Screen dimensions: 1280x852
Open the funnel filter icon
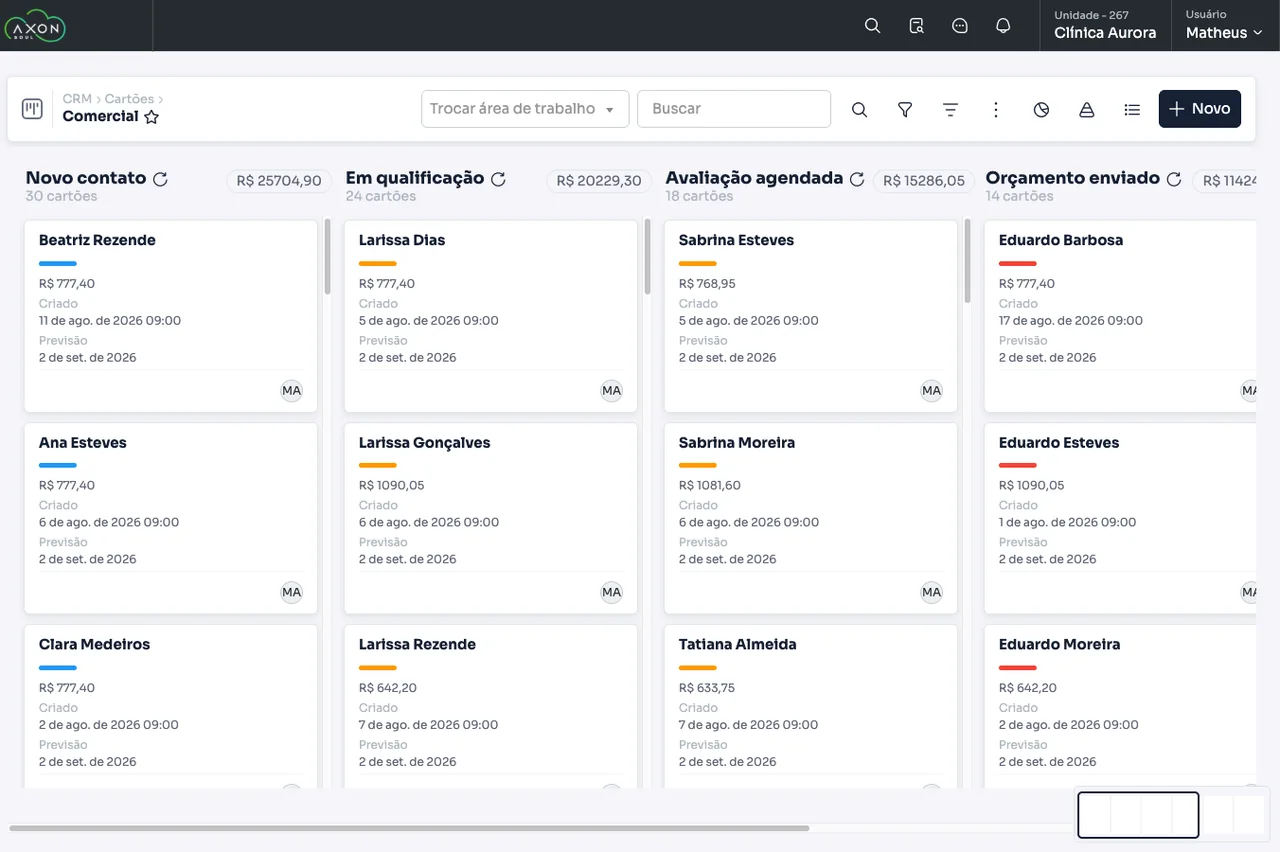point(905,109)
